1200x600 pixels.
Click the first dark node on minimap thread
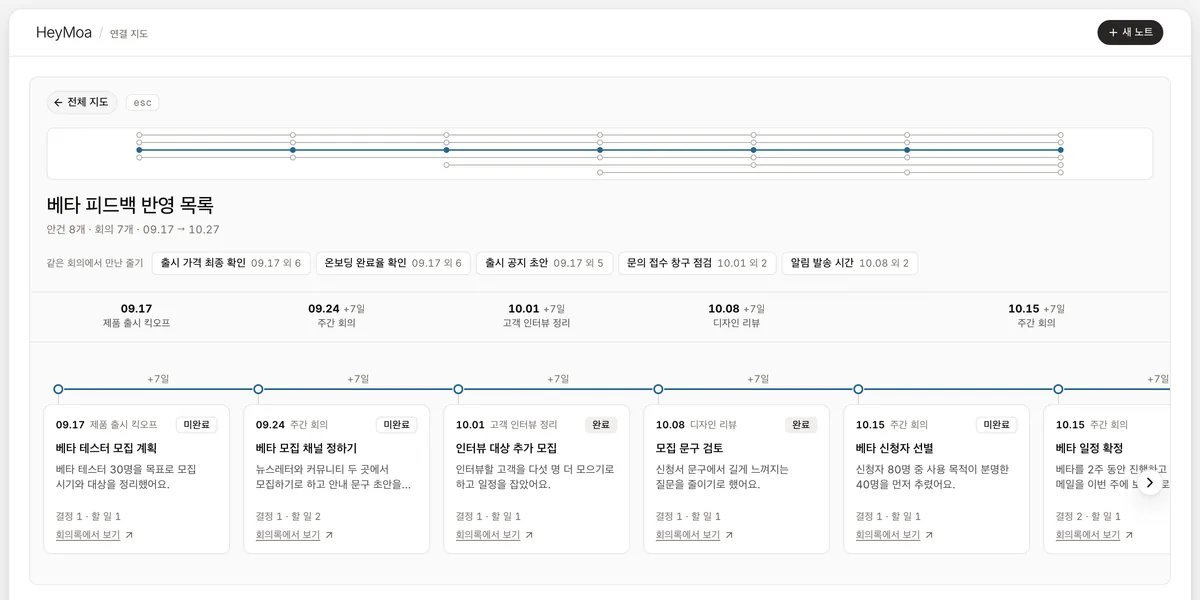139,150
